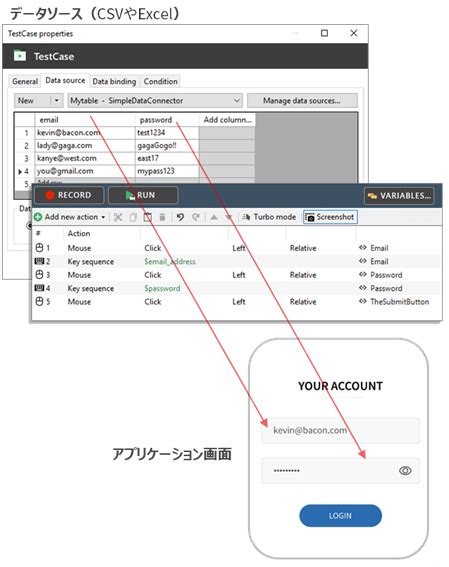Click the $password variable value
This screenshot has width=449, height=567.
pos(162,288)
